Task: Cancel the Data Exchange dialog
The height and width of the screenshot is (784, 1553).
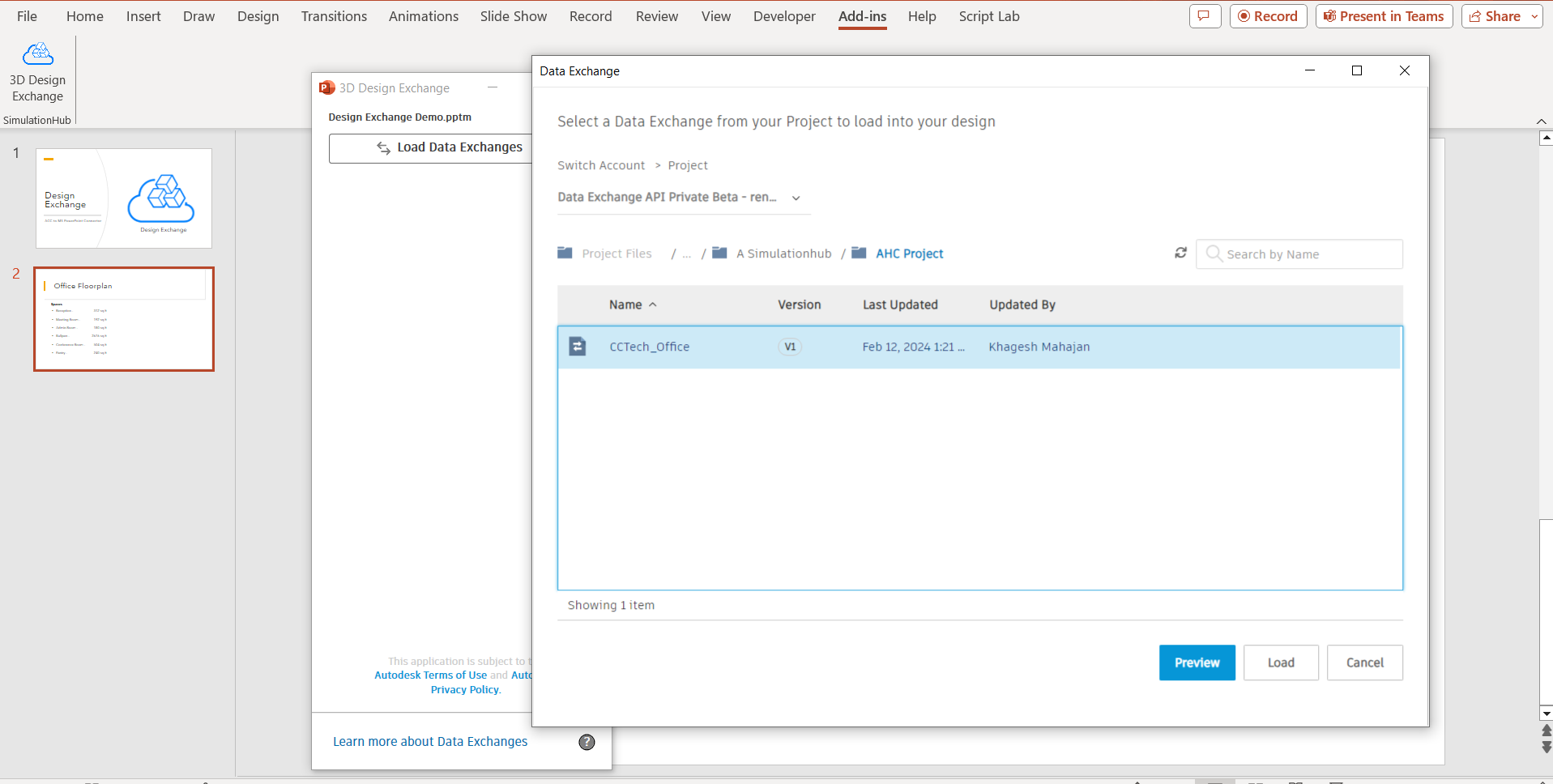Action: pos(1364,663)
